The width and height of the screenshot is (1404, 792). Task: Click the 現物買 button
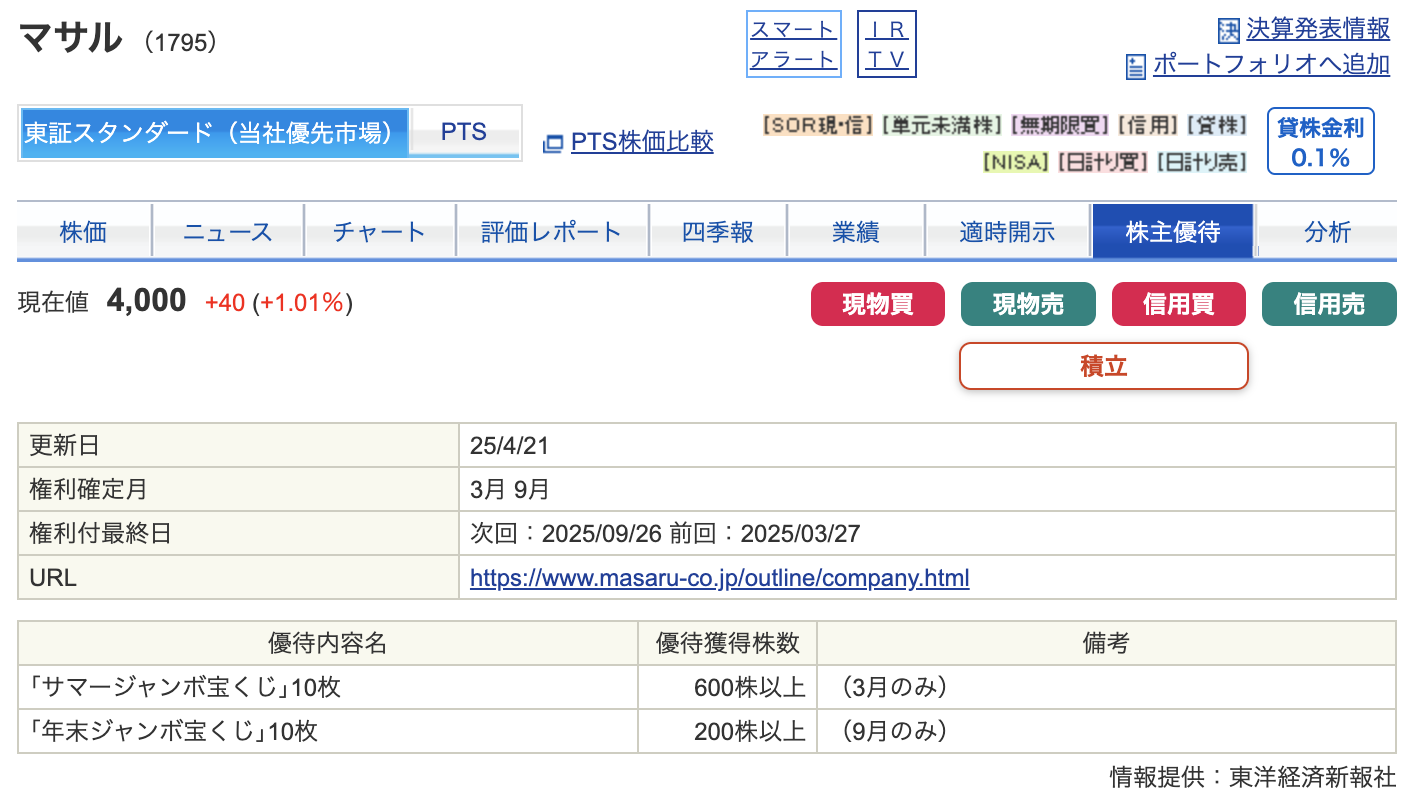tap(878, 304)
